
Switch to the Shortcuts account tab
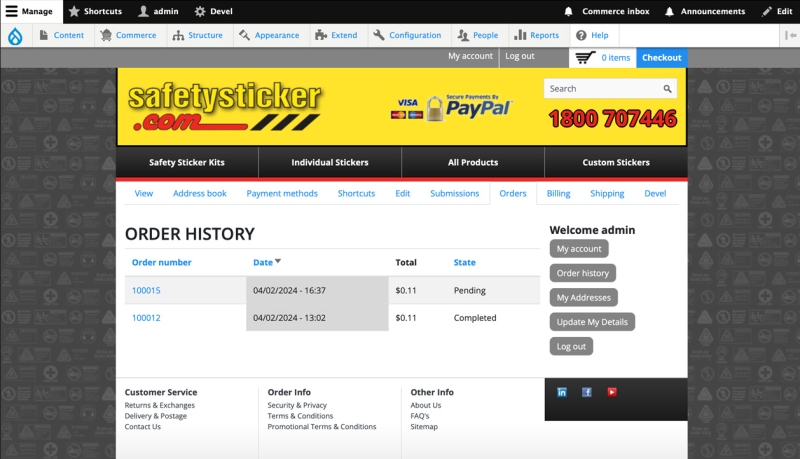(356, 193)
